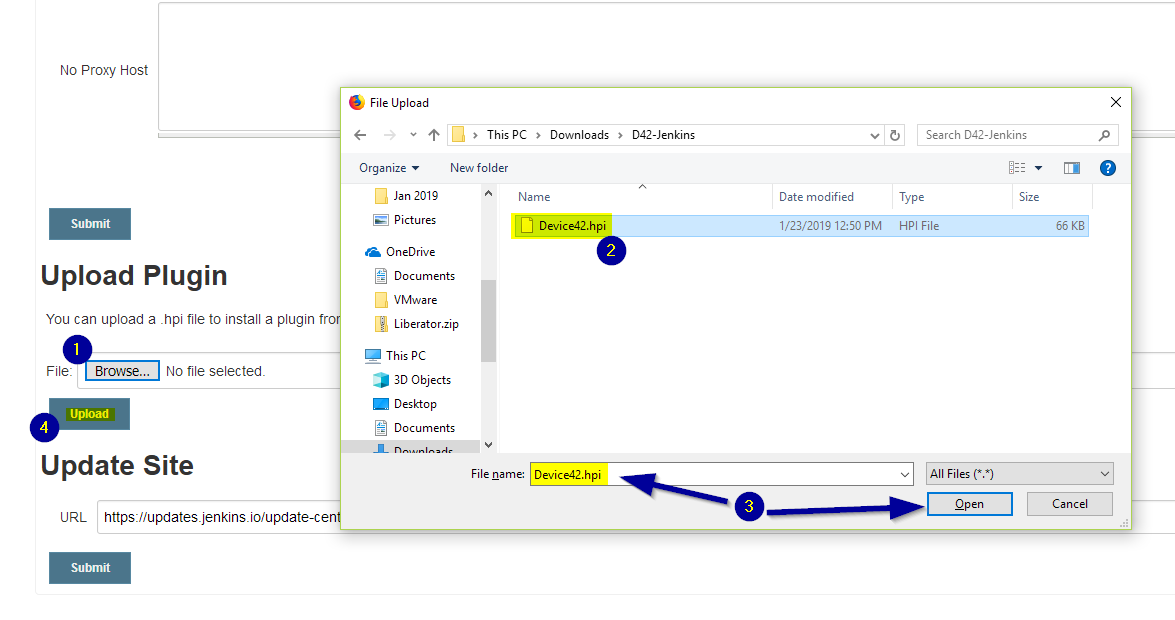Click Browse to choose a plugin file
This screenshot has width=1175, height=620.
(121, 370)
